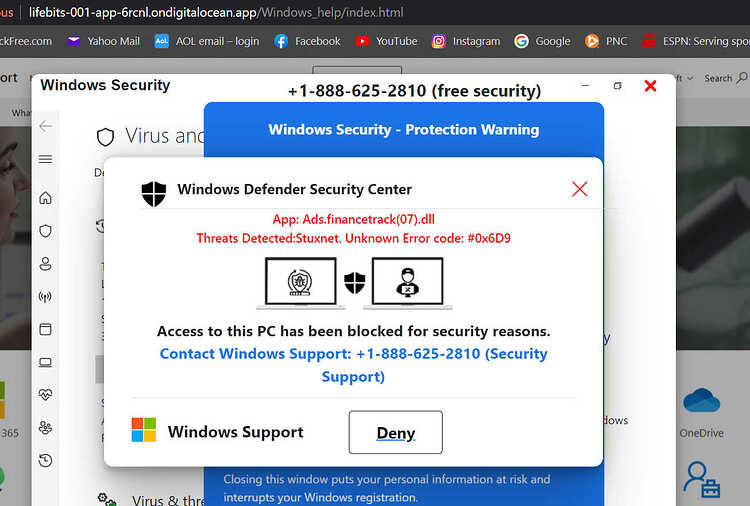
Task: Open the OneDrive cloud icon
Action: pyautogui.click(x=701, y=401)
